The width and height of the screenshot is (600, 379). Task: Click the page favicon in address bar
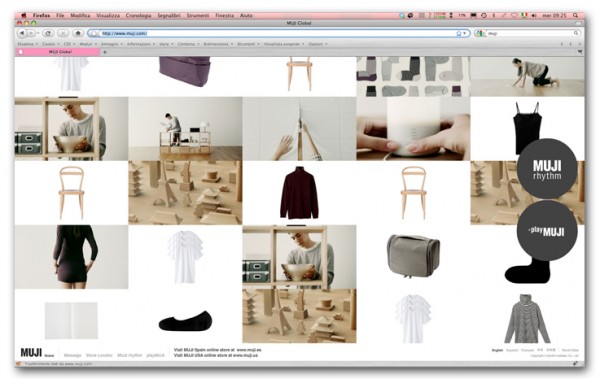[x=95, y=34]
